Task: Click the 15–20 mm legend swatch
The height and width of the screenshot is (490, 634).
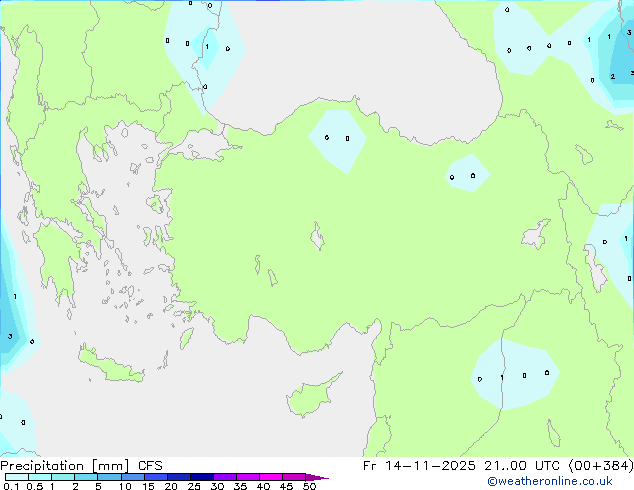Action: click(156, 477)
